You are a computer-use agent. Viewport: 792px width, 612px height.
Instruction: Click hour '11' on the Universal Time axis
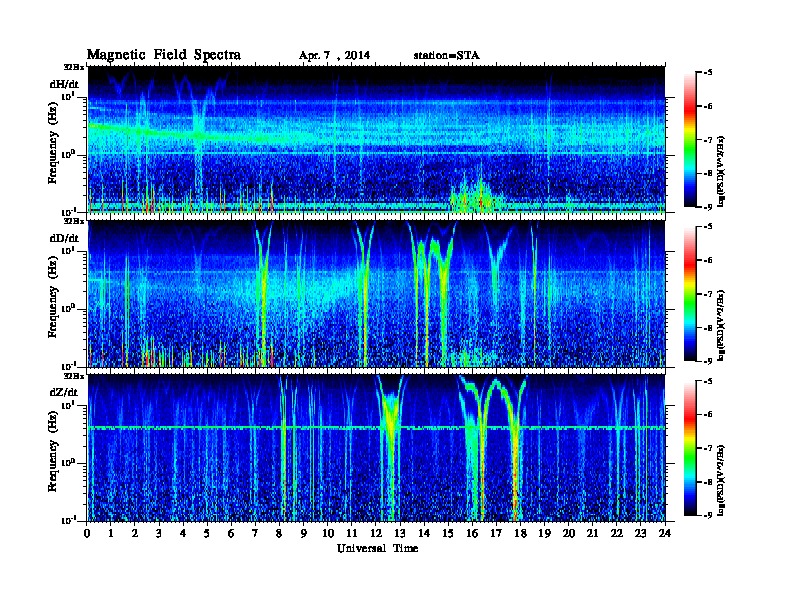[x=352, y=533]
